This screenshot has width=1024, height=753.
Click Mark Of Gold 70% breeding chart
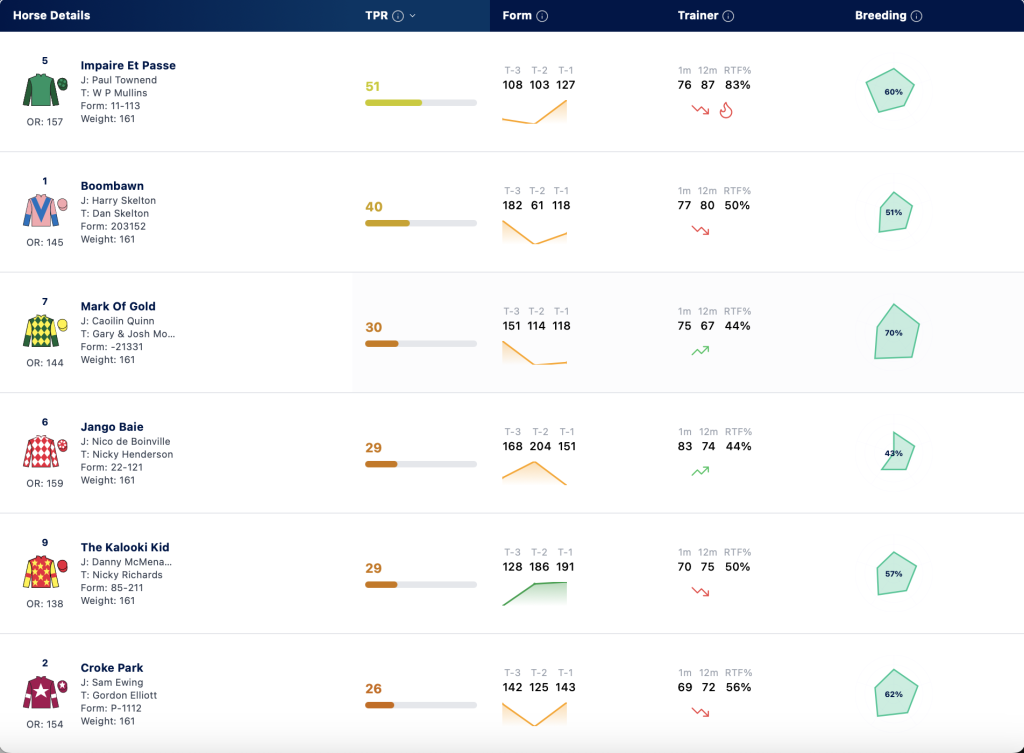(896, 331)
